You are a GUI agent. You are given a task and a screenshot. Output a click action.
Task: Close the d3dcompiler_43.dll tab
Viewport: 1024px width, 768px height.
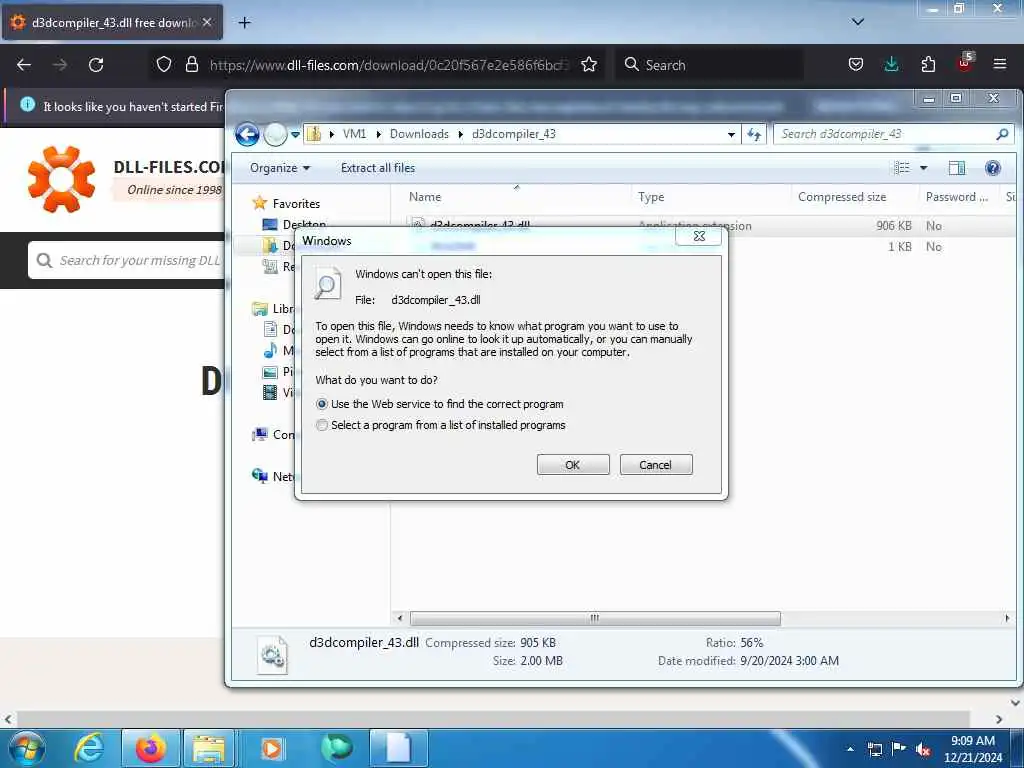click(206, 22)
